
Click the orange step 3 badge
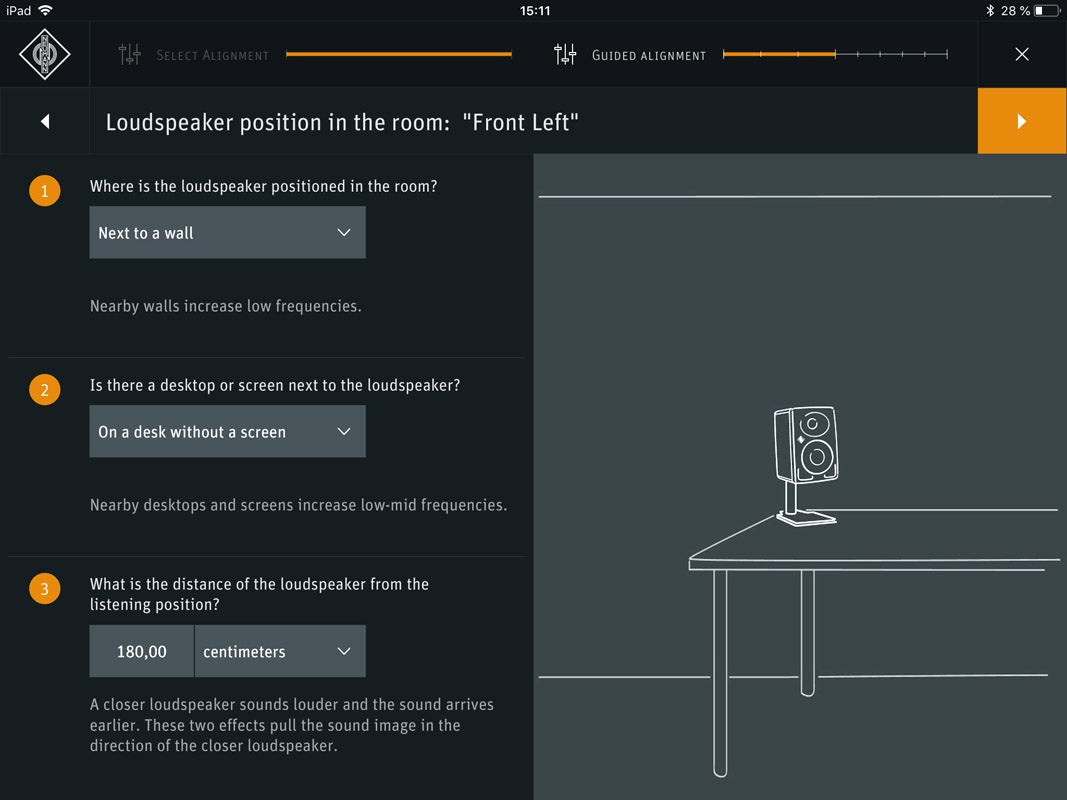44,589
